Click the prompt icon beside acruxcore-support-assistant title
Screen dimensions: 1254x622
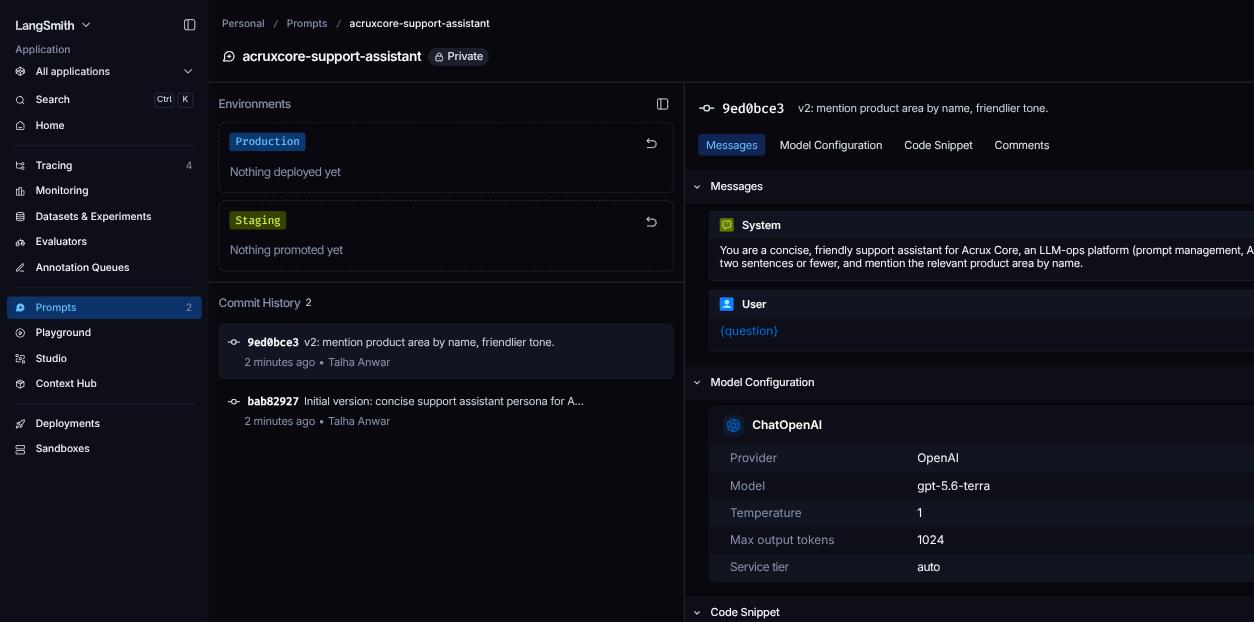(x=229, y=57)
